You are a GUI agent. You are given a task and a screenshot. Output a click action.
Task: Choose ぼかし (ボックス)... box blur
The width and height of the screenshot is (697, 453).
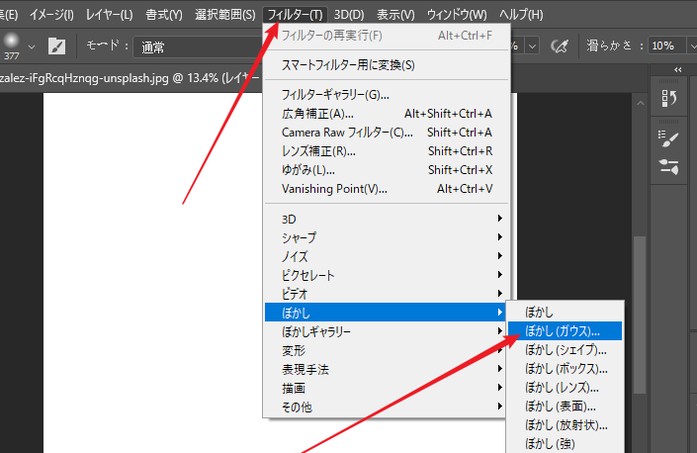click(x=565, y=369)
